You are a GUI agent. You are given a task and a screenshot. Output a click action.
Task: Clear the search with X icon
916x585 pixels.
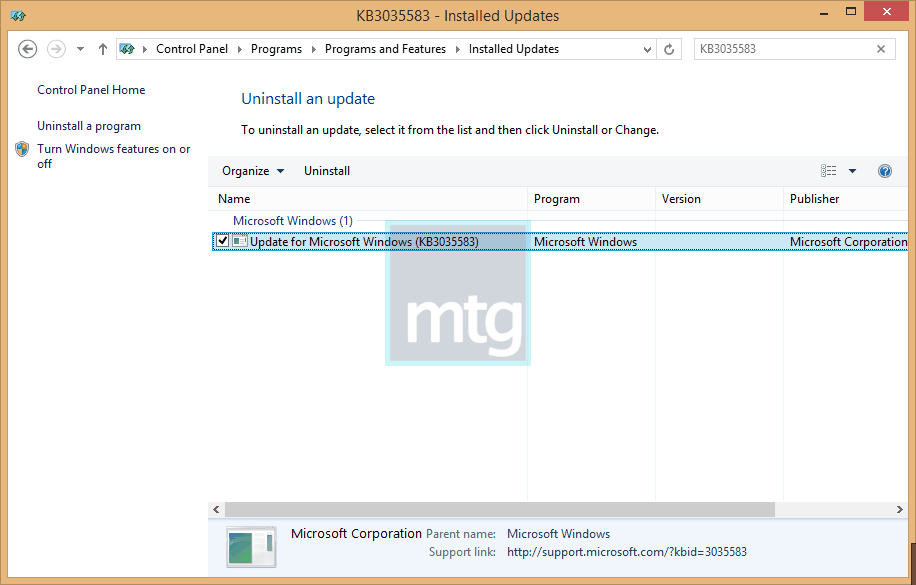point(881,49)
